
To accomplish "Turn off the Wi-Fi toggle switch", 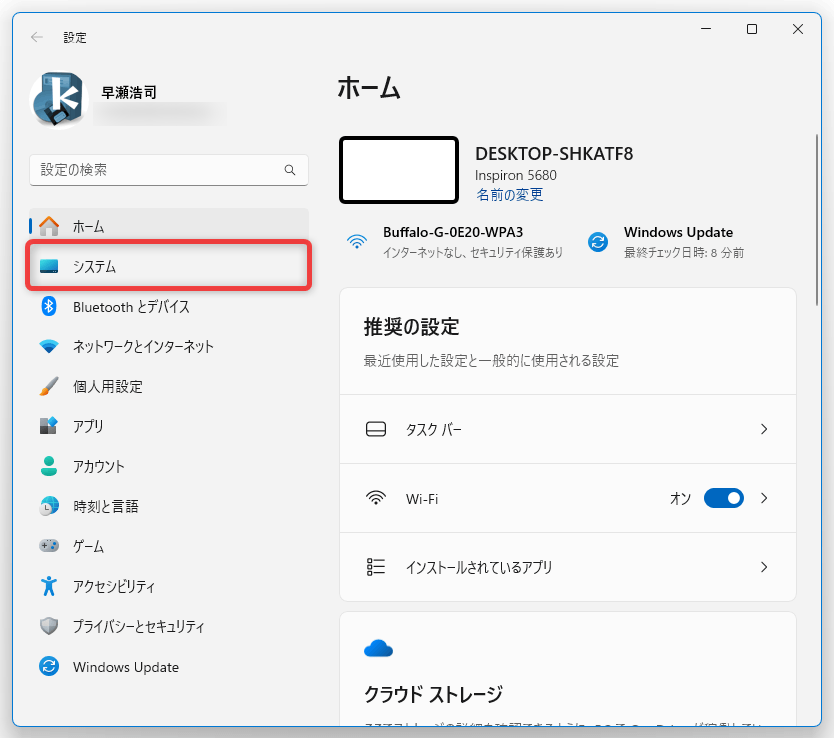I will point(723,498).
